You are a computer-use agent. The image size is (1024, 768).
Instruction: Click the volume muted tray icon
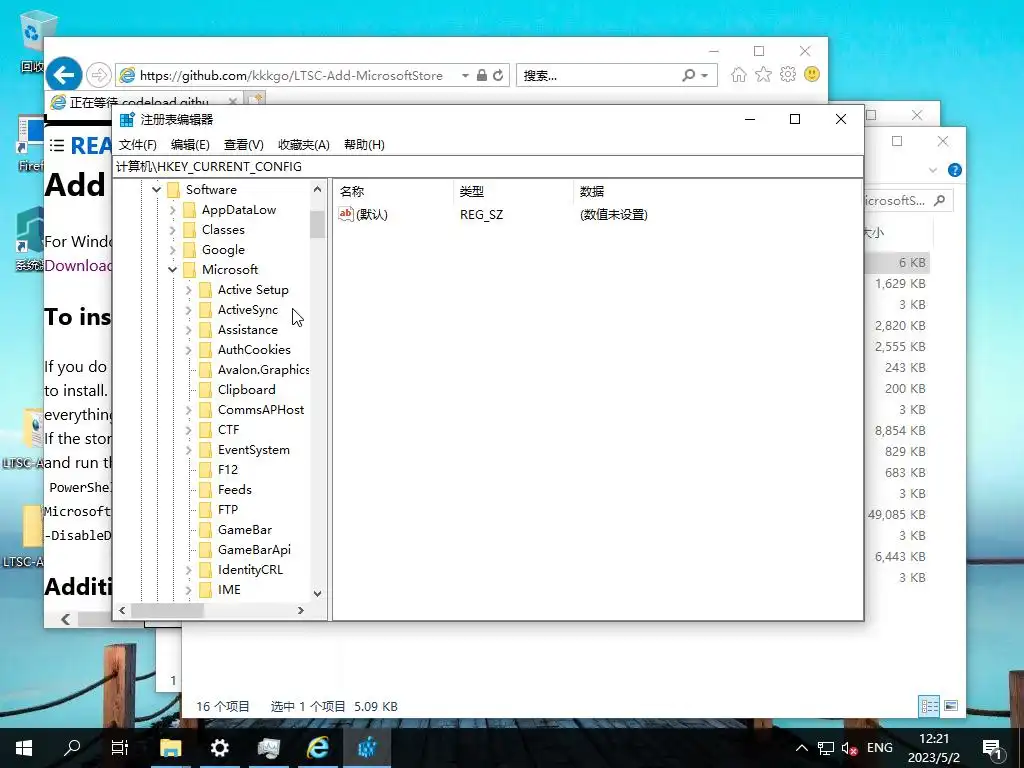click(x=849, y=748)
